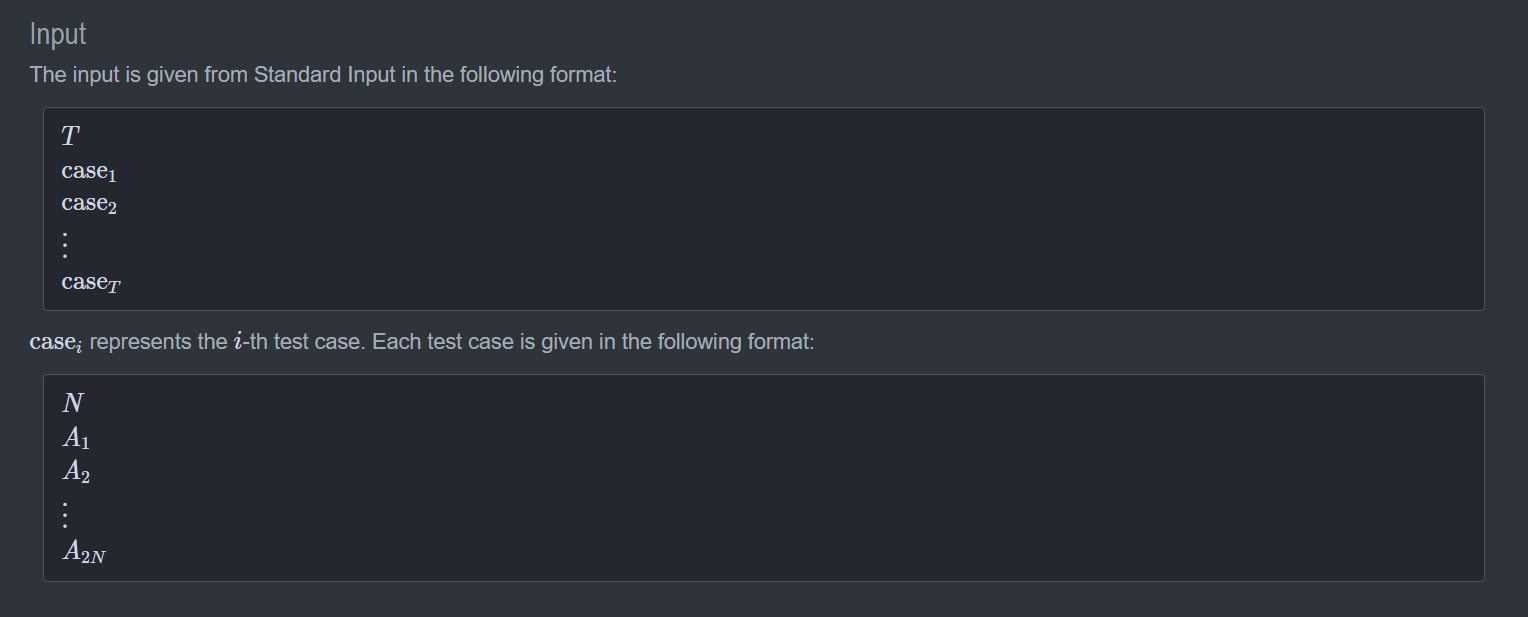This screenshot has width=1528, height=617.
Task: Click the case1 line in the format block
Action: pyautogui.click(x=89, y=172)
